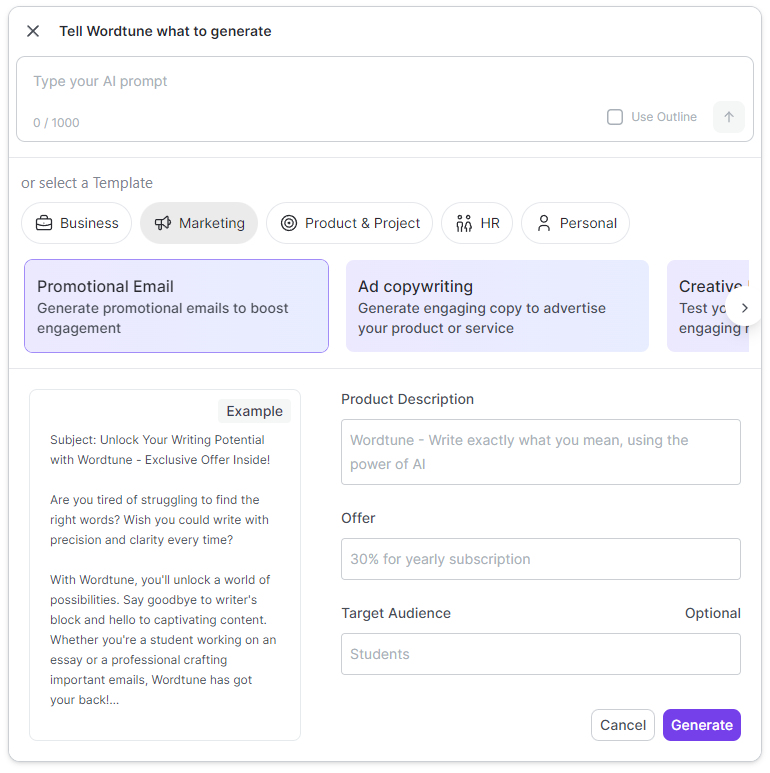Enable the Use Outline checkbox

(x=615, y=117)
